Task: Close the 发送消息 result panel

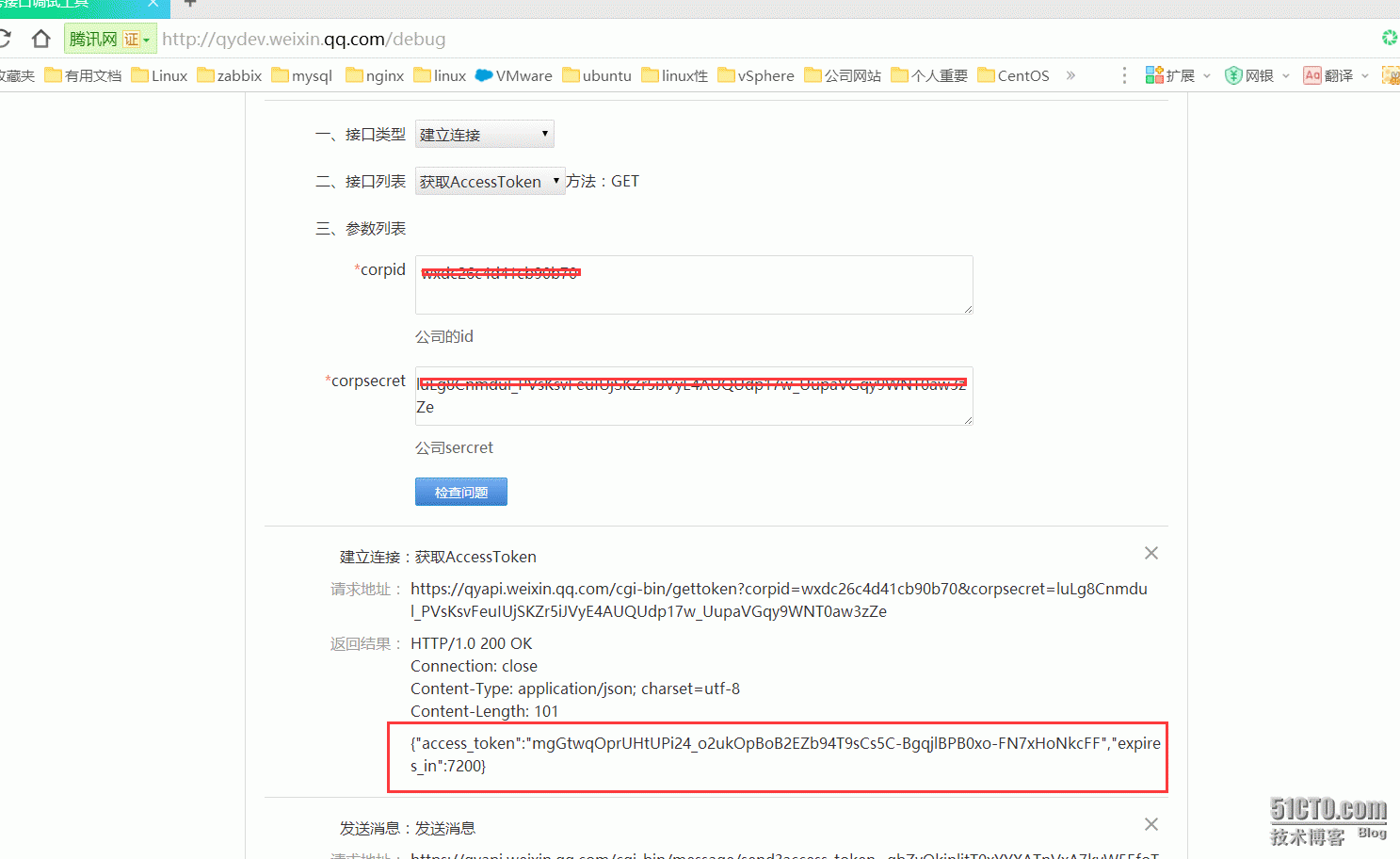Action: [1151, 824]
